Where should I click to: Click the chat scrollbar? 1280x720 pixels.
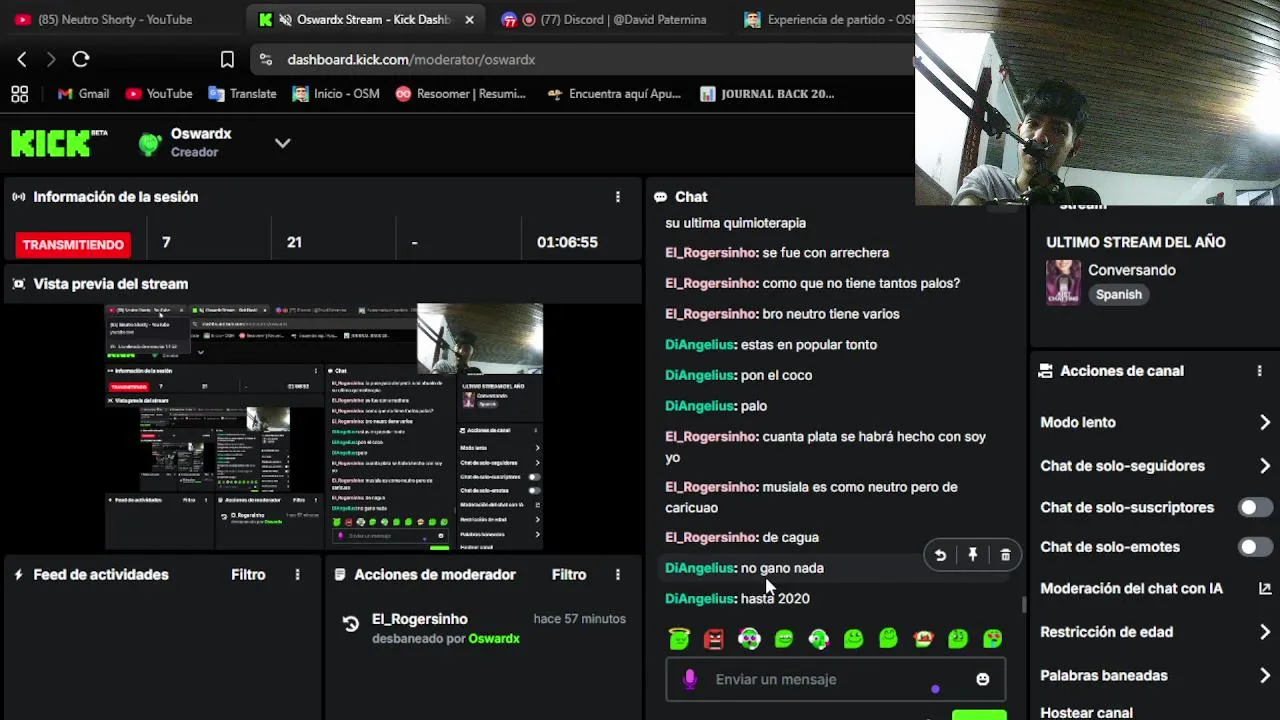coord(1023,604)
